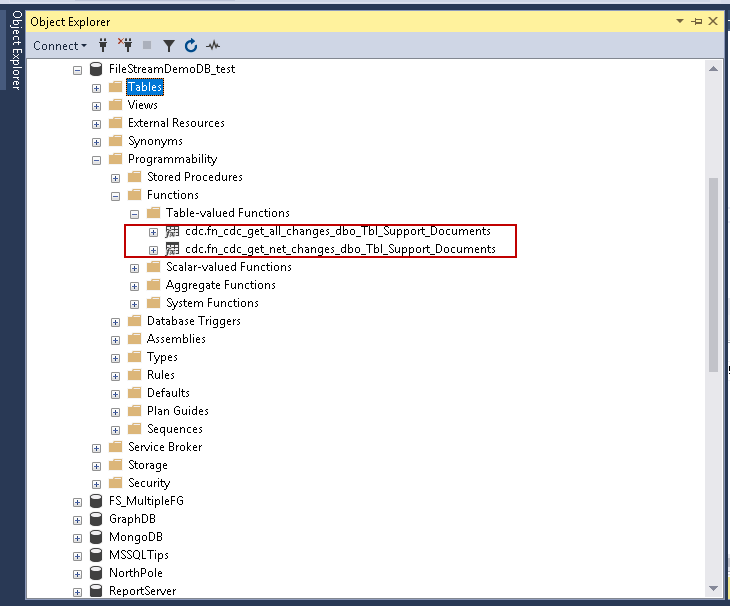Collapse the FileStreamDemoDB_test database node
This screenshot has width=730, height=606.
click(77, 70)
